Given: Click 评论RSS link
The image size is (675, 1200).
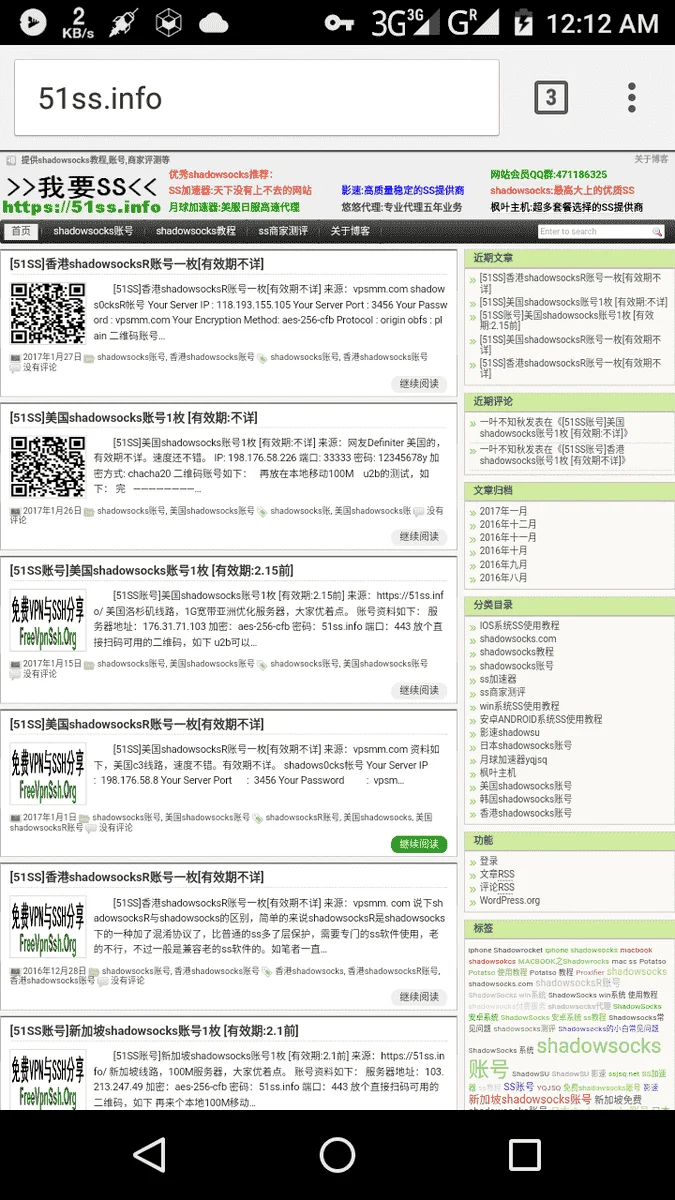Looking at the screenshot, I should (x=496, y=887).
